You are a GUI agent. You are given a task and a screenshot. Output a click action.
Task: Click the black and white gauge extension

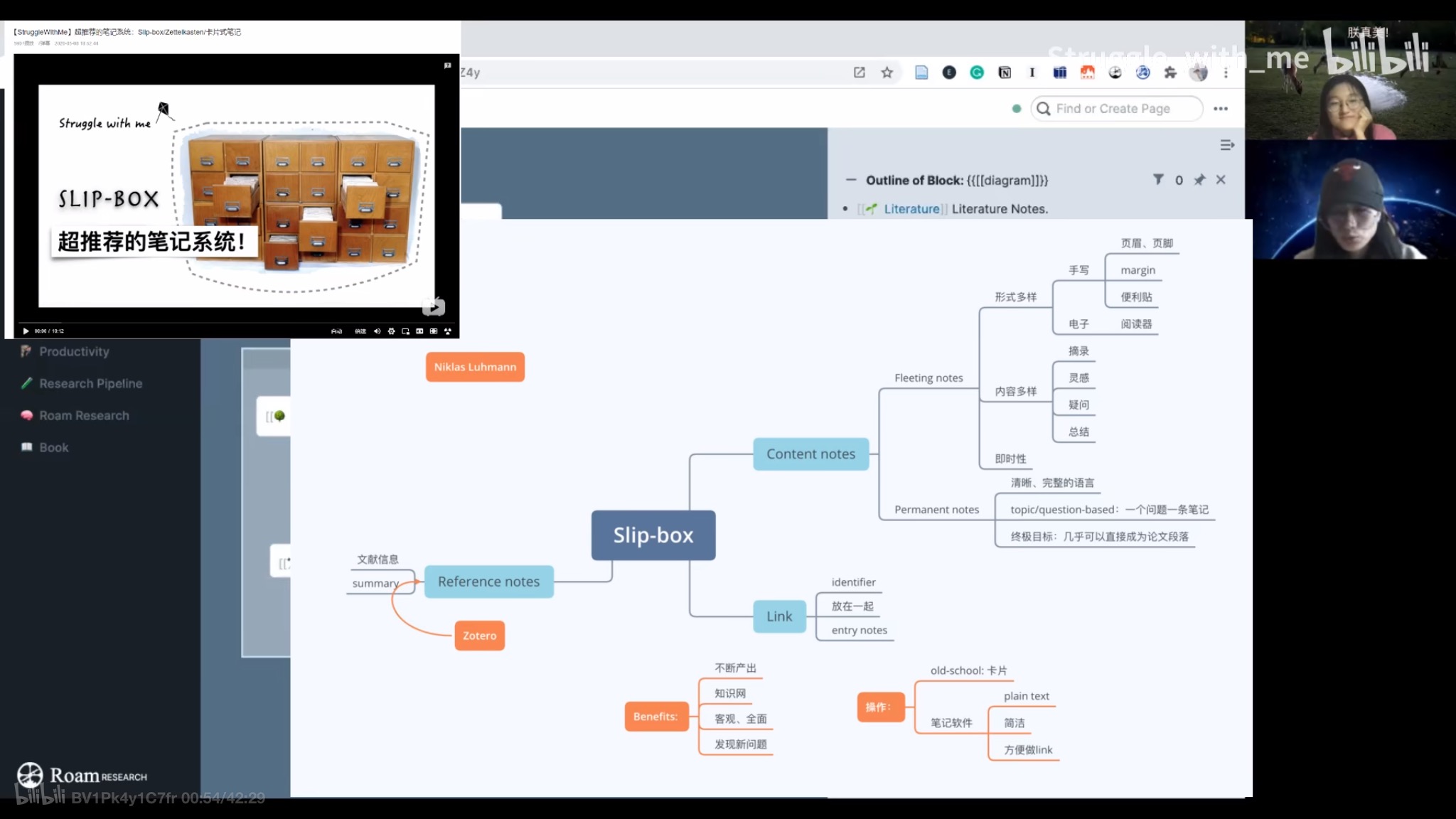[1115, 73]
